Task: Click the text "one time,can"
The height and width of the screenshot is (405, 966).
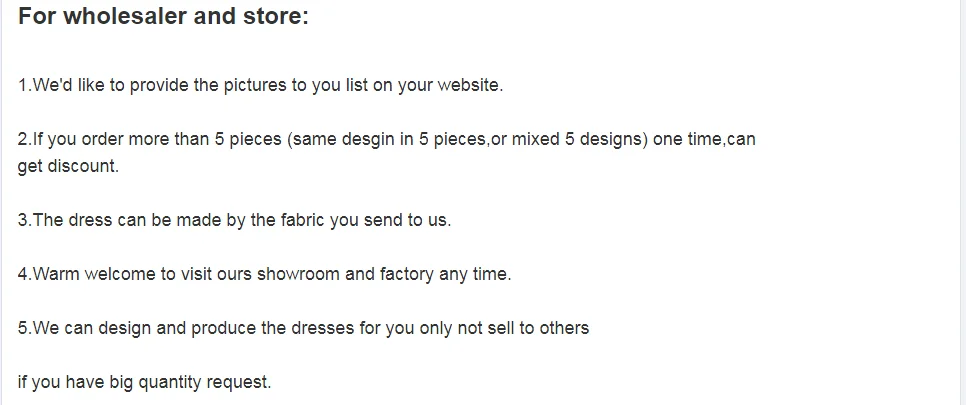Action: [x=704, y=139]
